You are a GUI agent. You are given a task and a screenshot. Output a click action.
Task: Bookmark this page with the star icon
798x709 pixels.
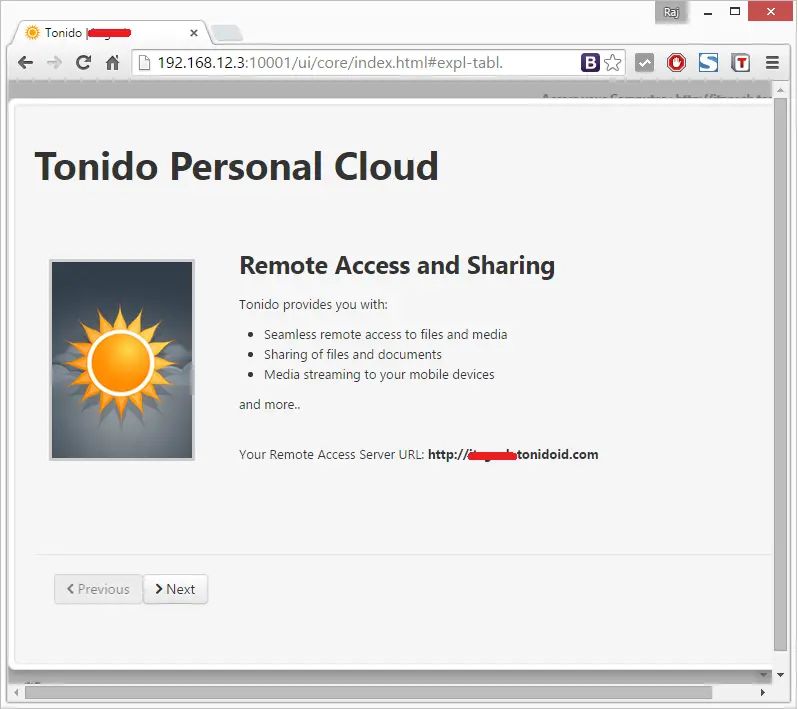point(613,63)
